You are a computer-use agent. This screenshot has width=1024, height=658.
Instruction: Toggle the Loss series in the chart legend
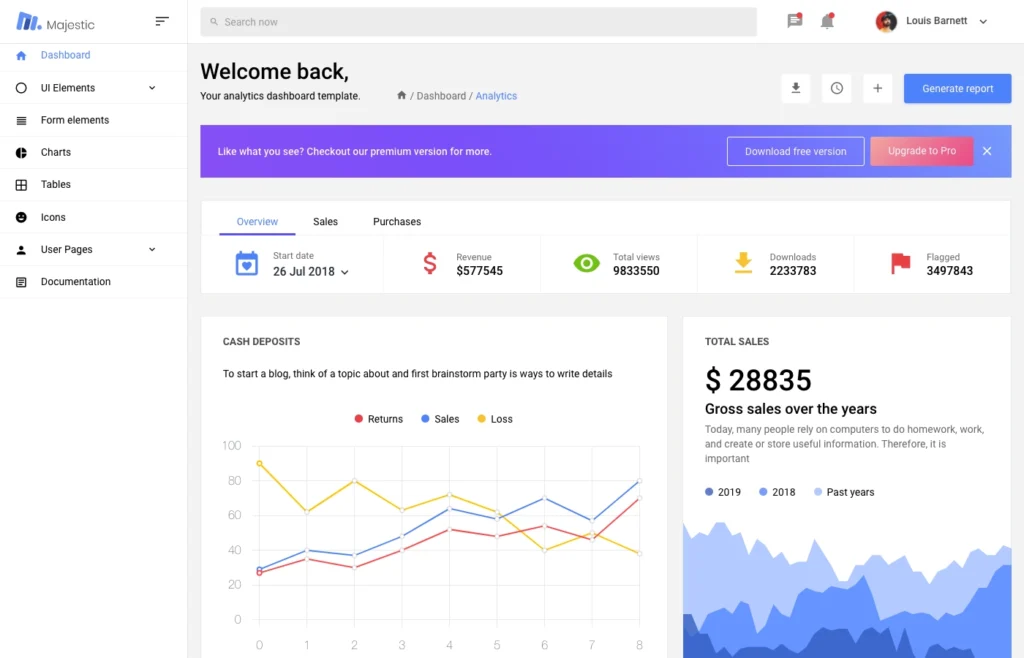[494, 419]
